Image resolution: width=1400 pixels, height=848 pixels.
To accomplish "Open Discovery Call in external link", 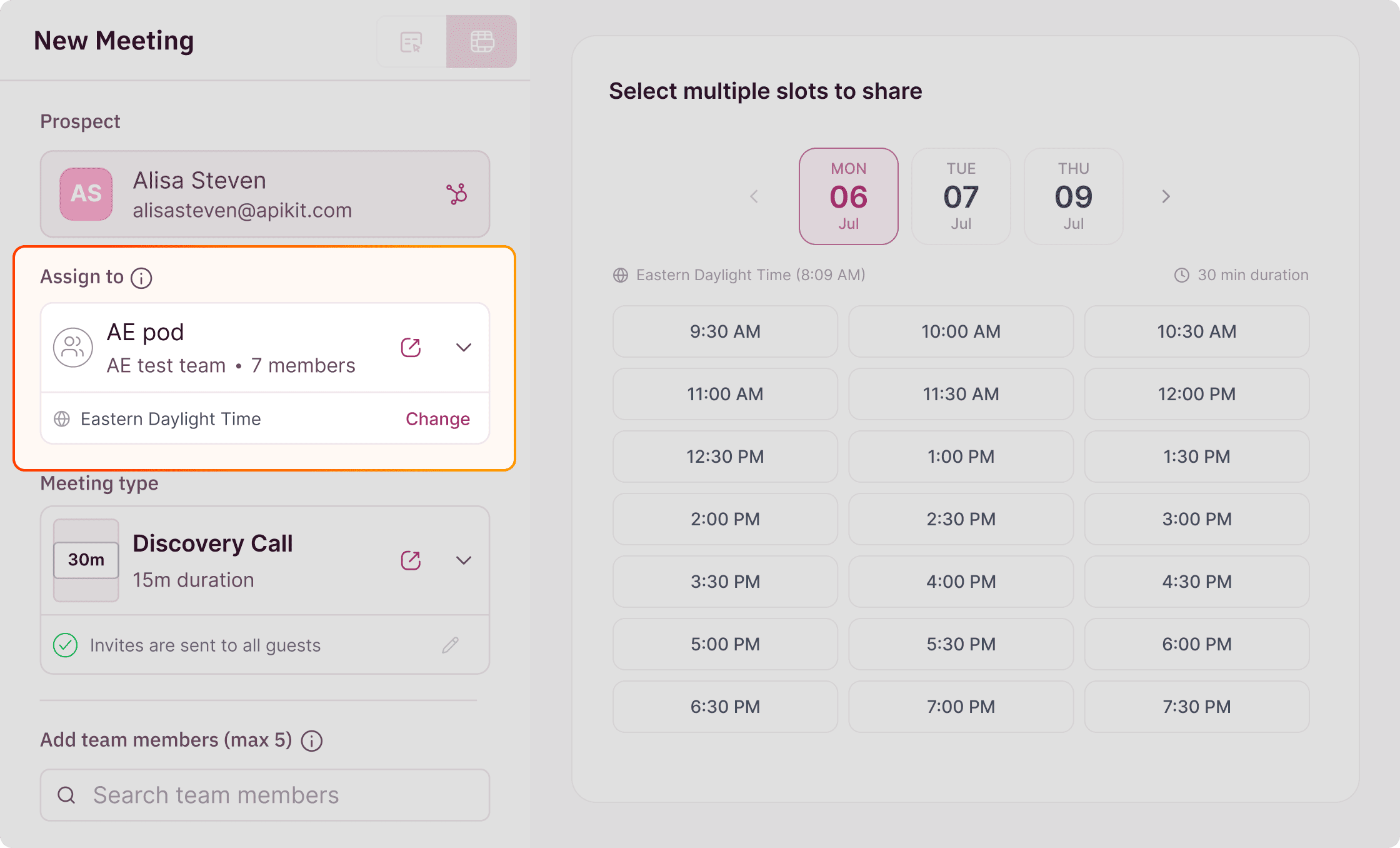I will 411,560.
